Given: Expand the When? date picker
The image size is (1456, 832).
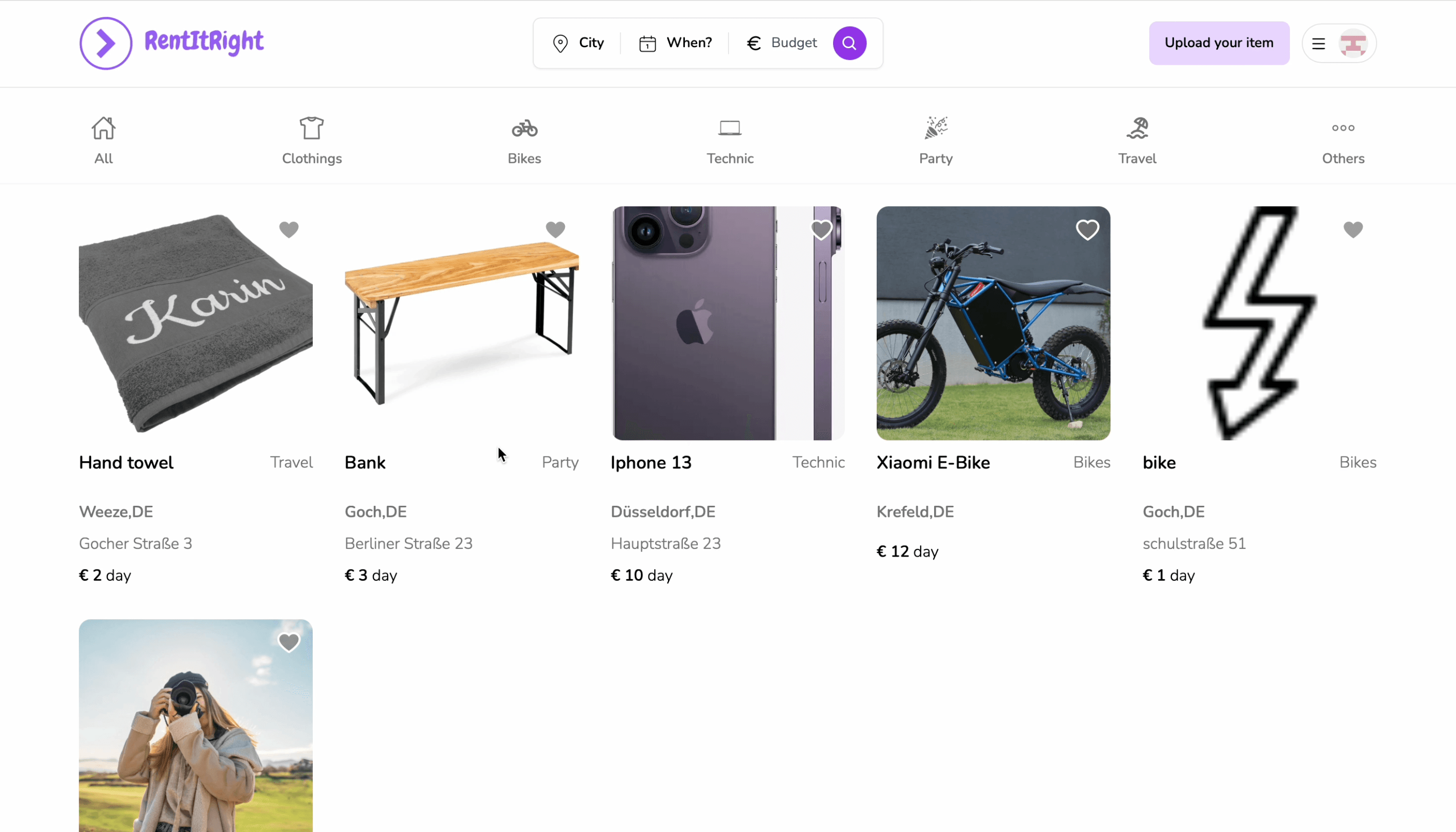Looking at the screenshot, I should 676,43.
